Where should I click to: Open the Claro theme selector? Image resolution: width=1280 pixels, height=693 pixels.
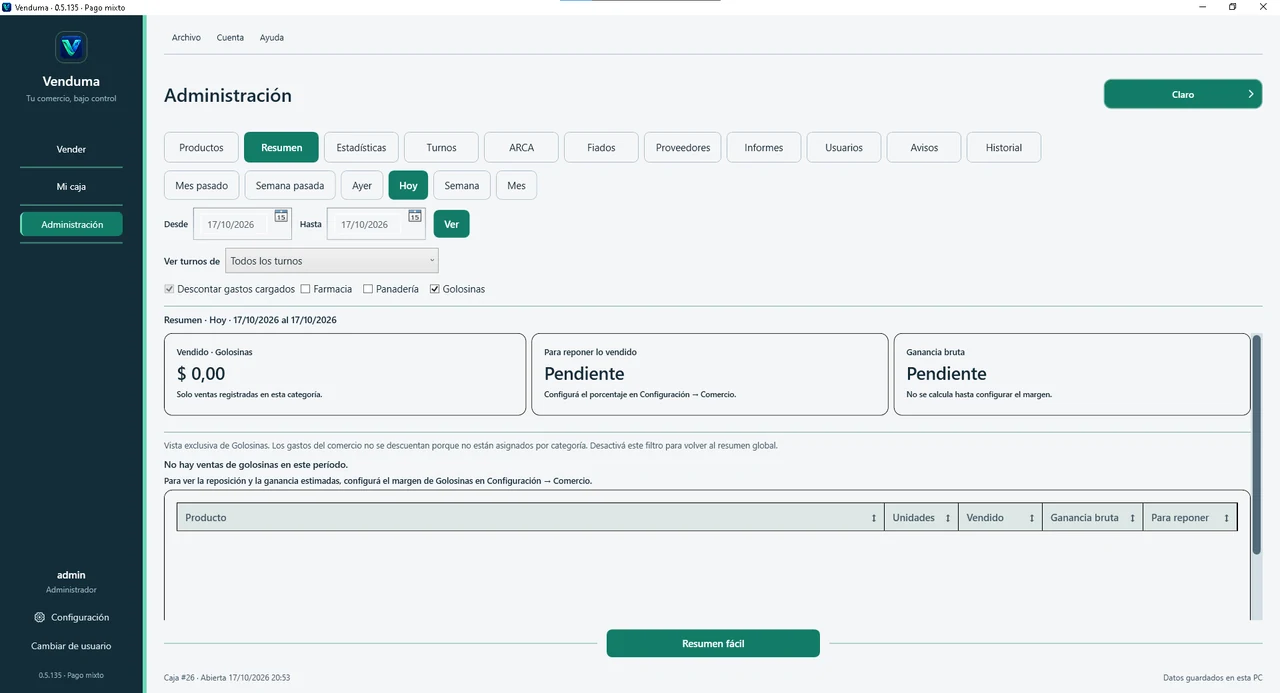[1183, 94]
